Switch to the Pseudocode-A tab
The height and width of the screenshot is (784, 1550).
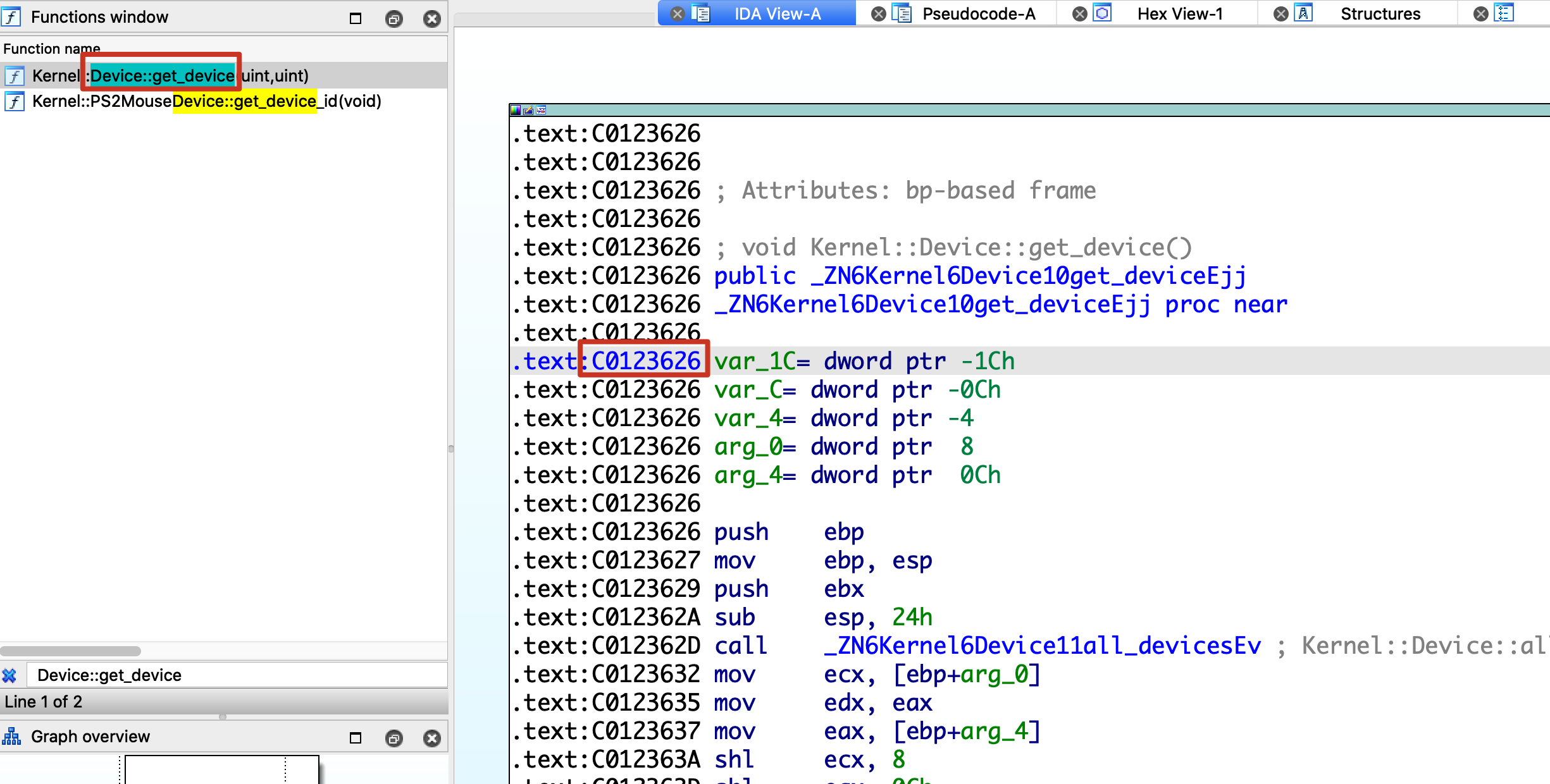[x=978, y=13]
